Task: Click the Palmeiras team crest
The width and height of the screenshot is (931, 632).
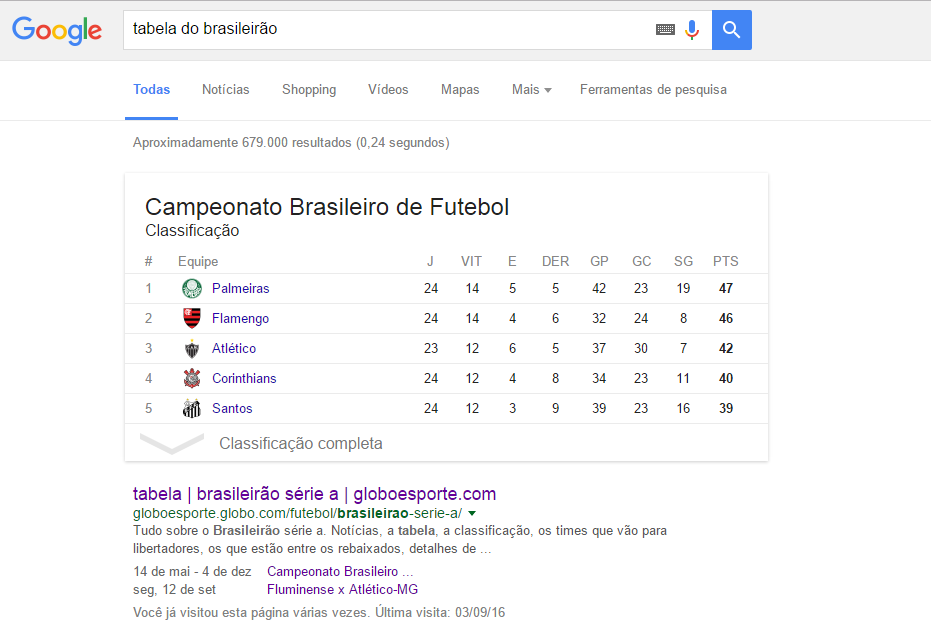Action: (x=192, y=289)
